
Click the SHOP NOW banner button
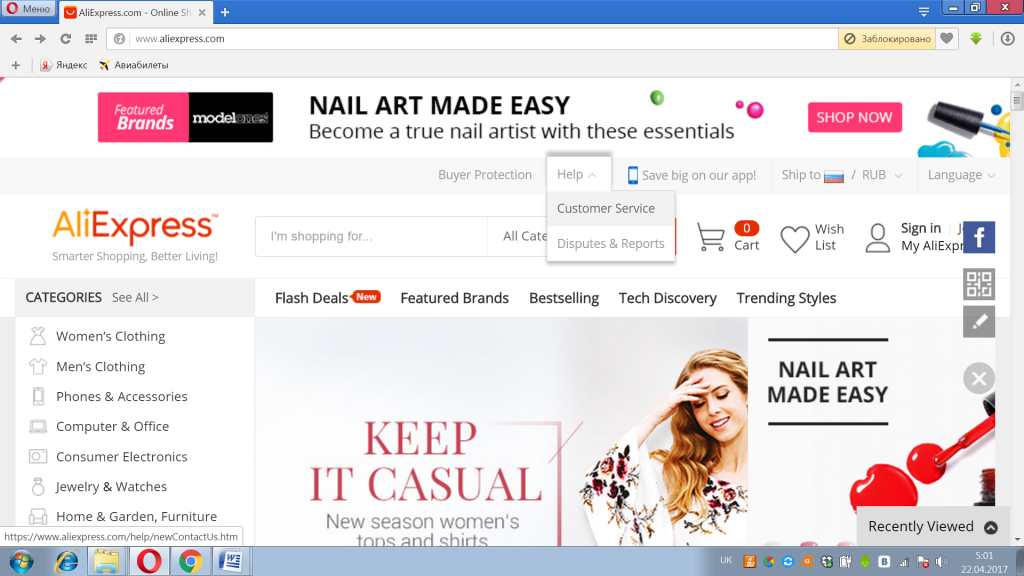[854, 117]
